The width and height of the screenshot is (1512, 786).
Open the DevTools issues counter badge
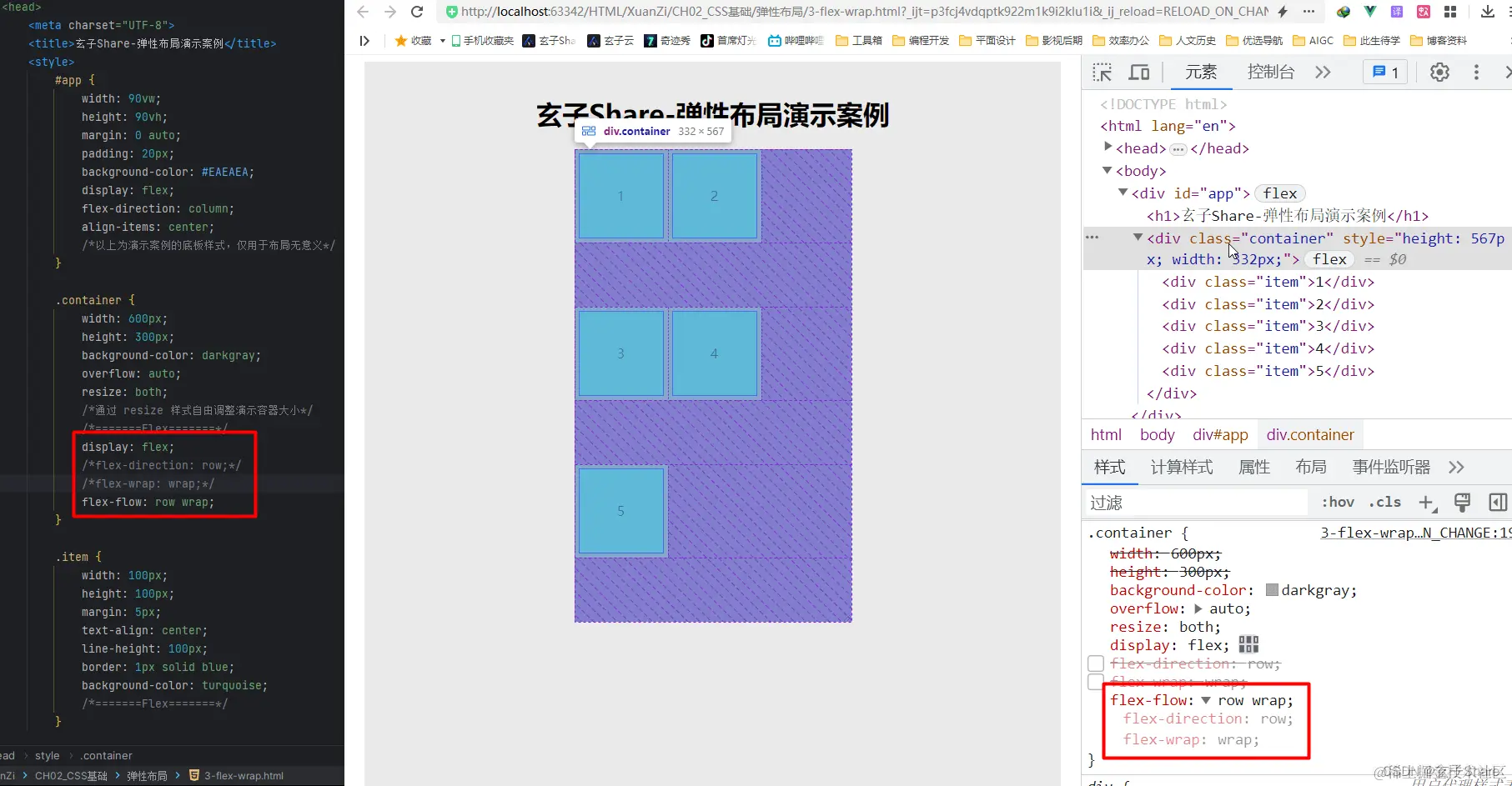point(1385,73)
